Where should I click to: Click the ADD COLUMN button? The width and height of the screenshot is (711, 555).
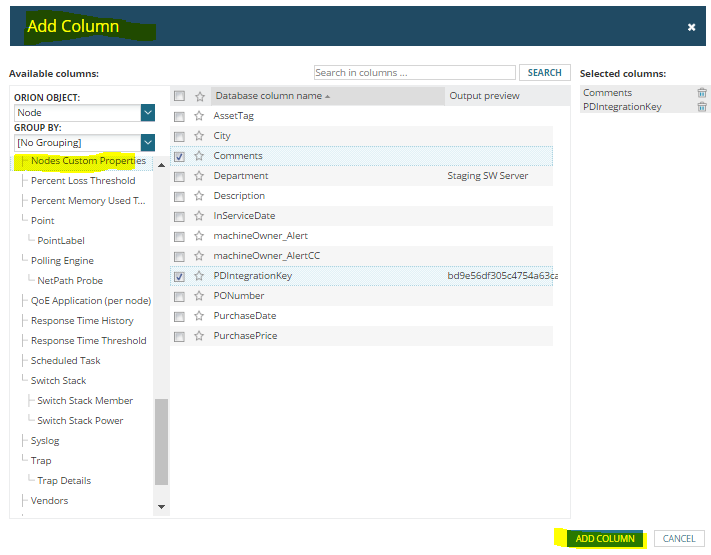(x=604, y=539)
